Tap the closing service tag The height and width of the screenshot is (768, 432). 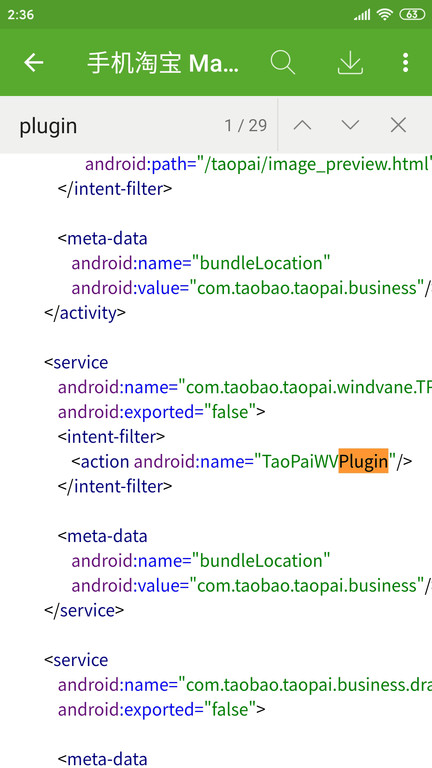click(x=84, y=610)
